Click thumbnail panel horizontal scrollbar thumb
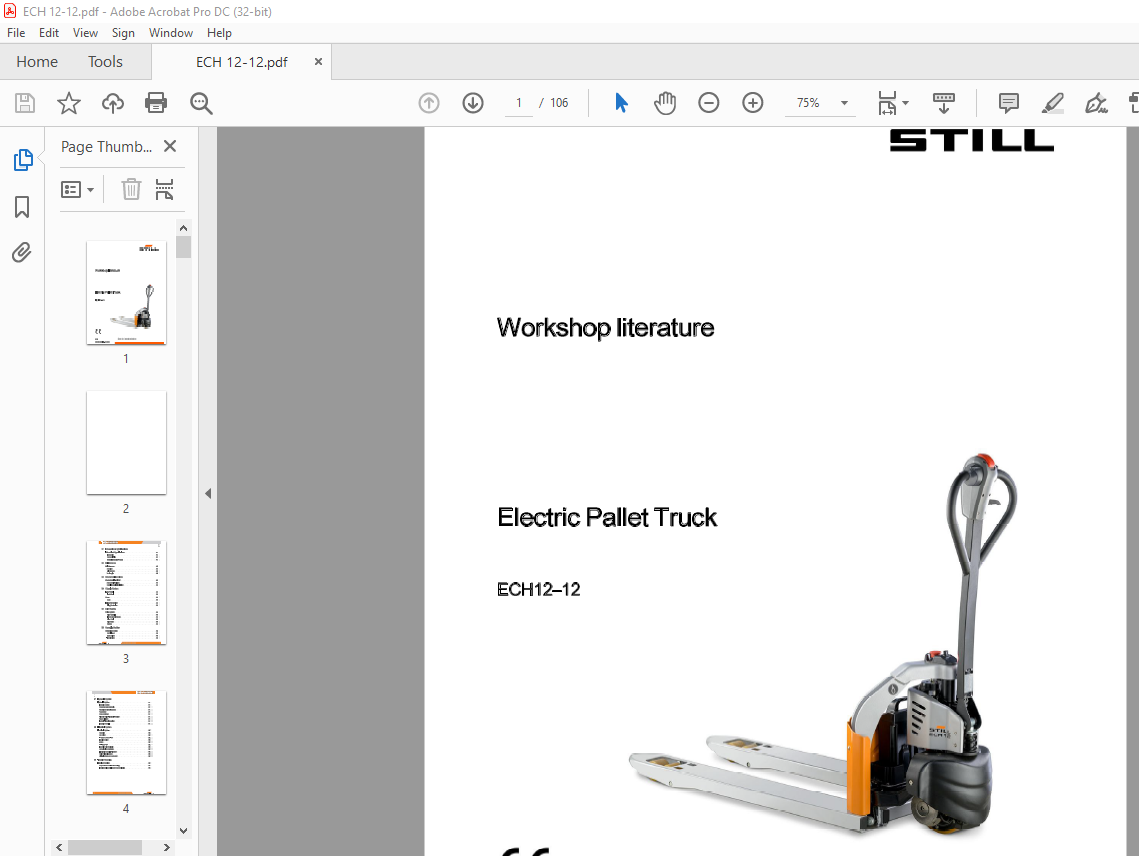 click(x=105, y=847)
